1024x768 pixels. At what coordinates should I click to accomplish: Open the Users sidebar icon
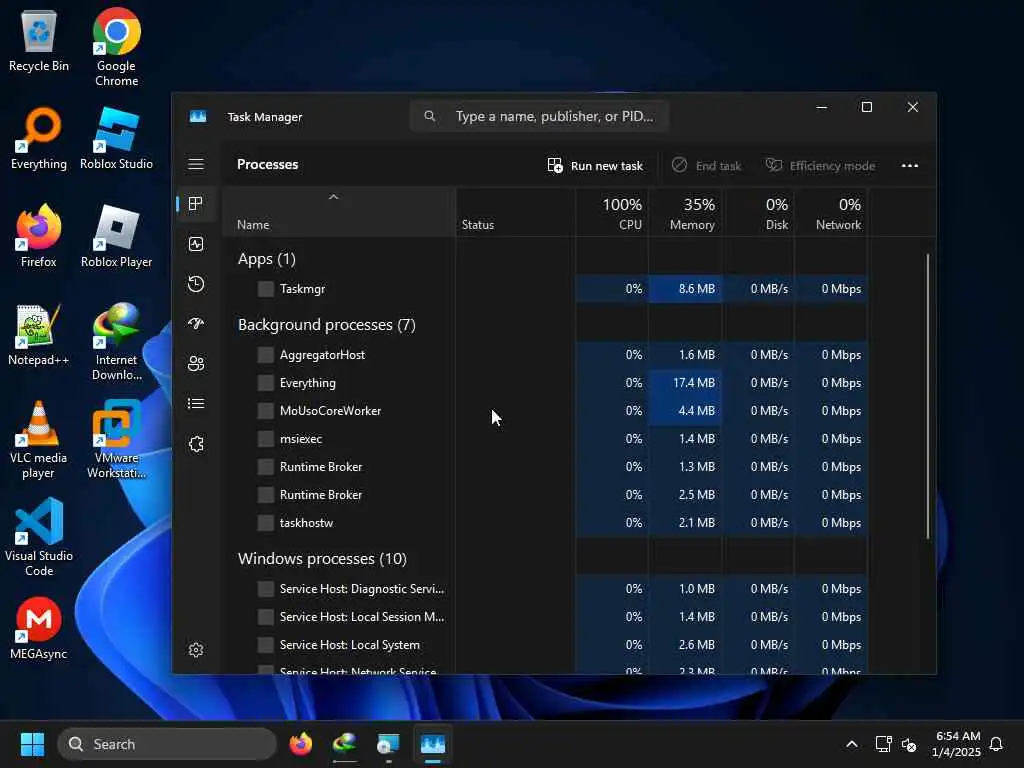coord(196,364)
